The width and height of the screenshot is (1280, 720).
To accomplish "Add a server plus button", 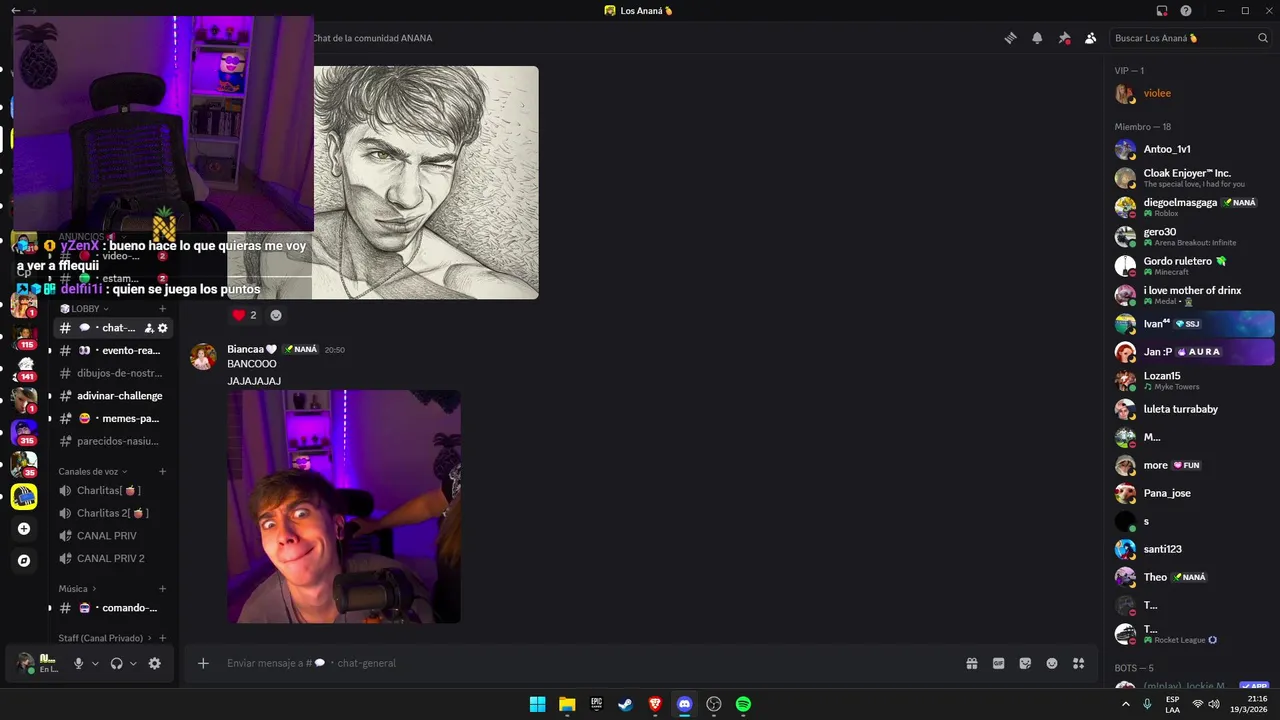I will (24, 529).
